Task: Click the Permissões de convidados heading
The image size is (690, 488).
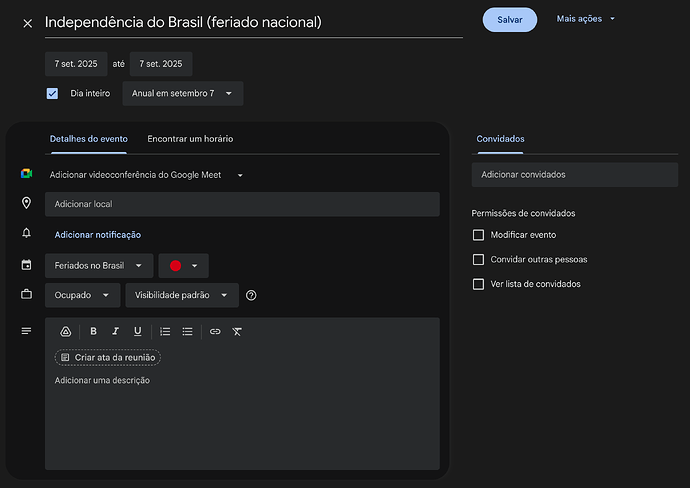Action: 523,213
